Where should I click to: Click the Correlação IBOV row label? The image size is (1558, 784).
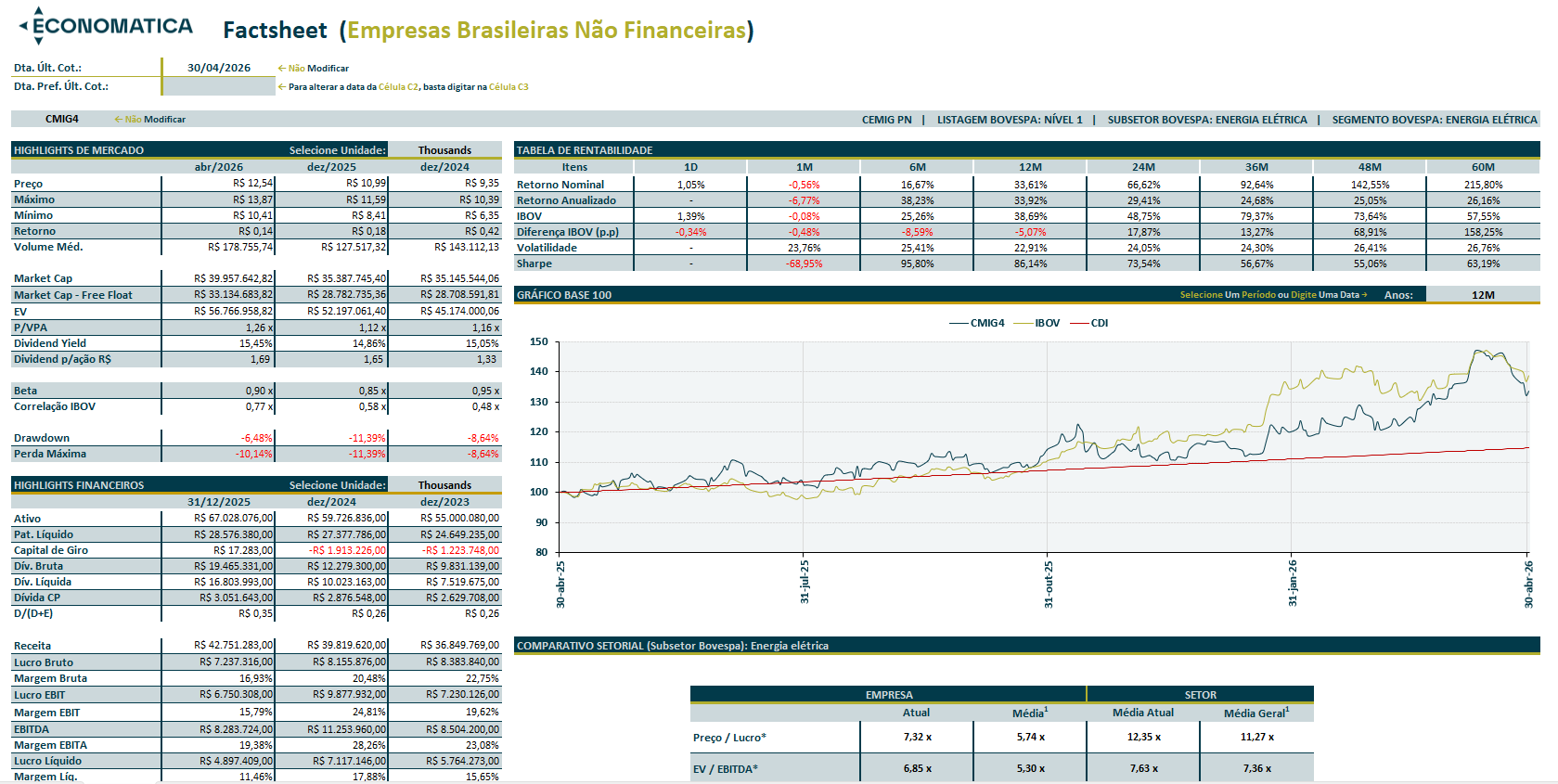[54, 406]
